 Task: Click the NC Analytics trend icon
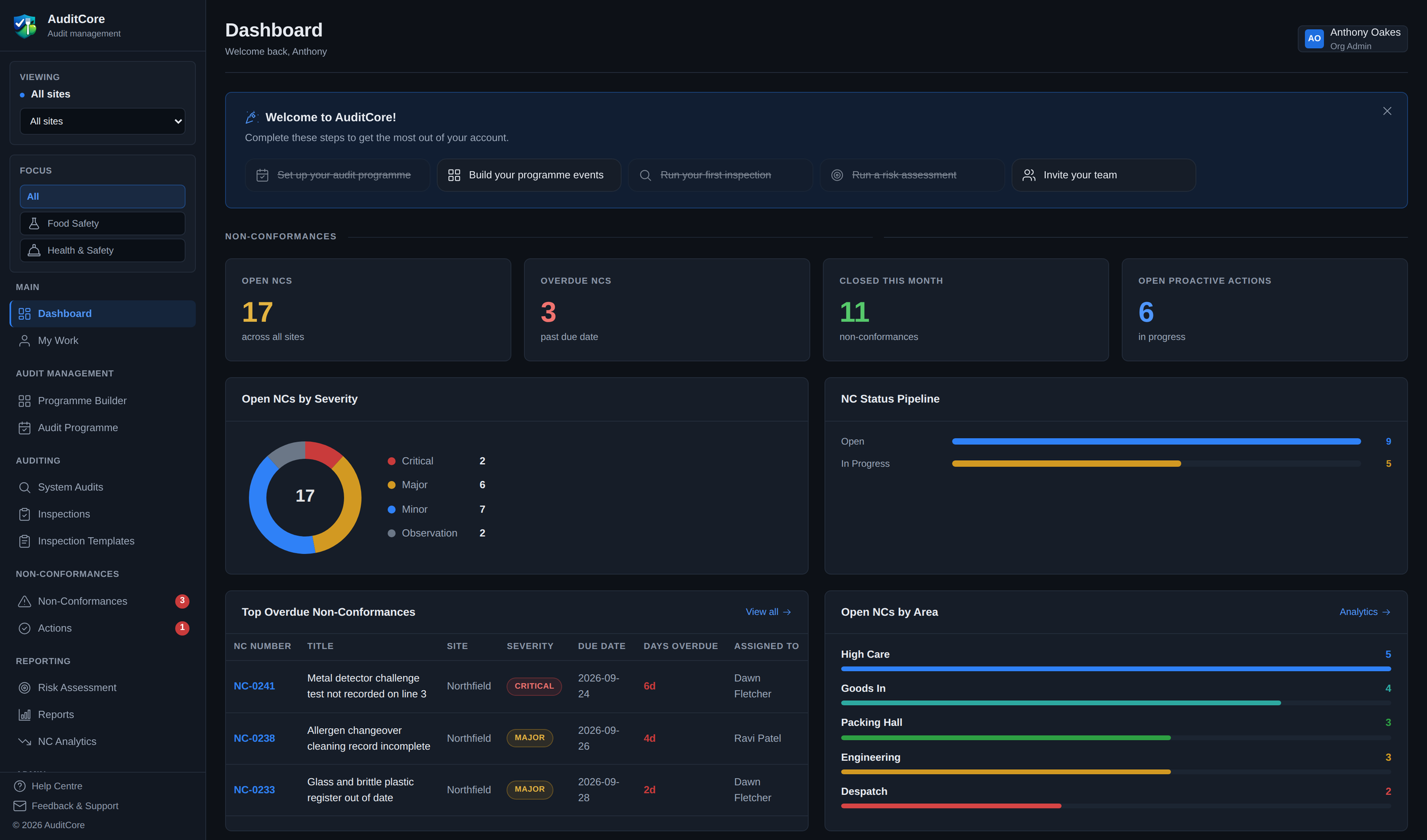pyautogui.click(x=24, y=742)
